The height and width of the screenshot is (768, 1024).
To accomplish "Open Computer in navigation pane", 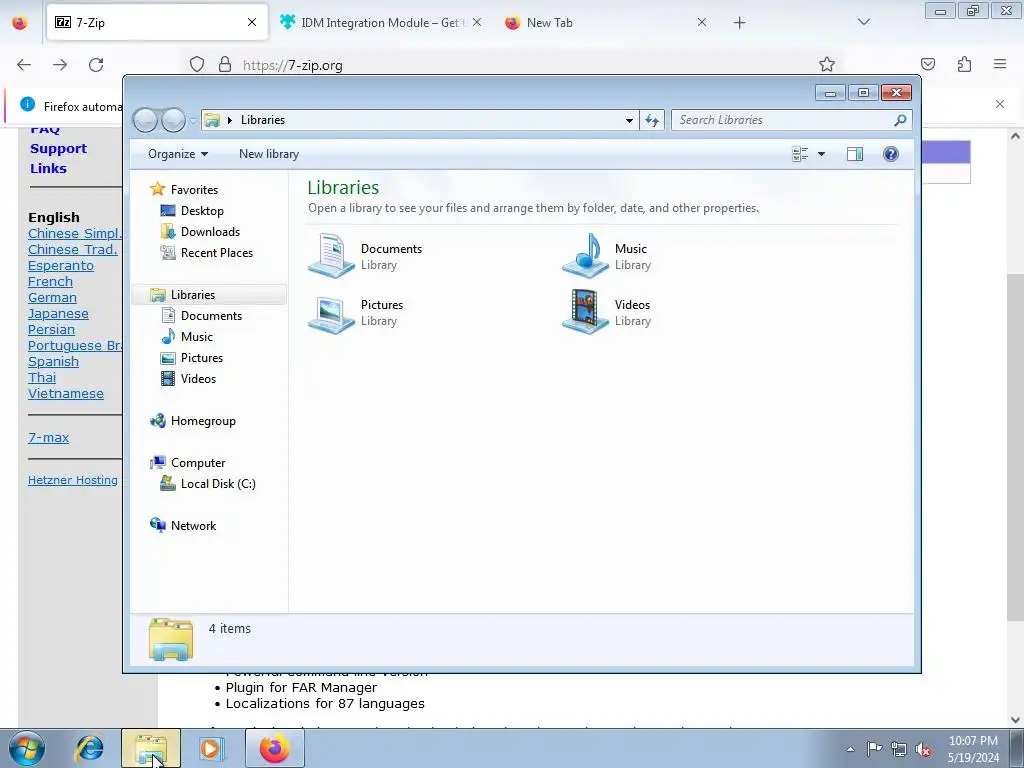I will coord(198,462).
